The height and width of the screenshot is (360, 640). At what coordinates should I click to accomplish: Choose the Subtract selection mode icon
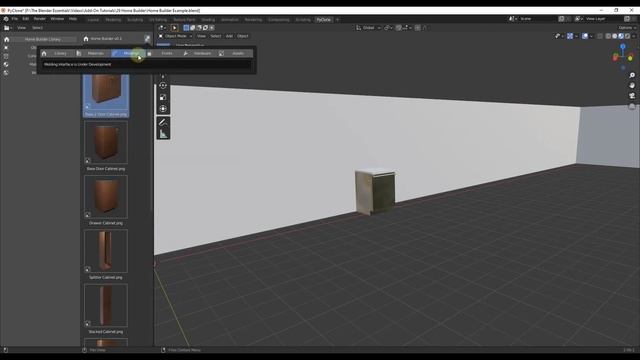pyautogui.click(x=199, y=28)
